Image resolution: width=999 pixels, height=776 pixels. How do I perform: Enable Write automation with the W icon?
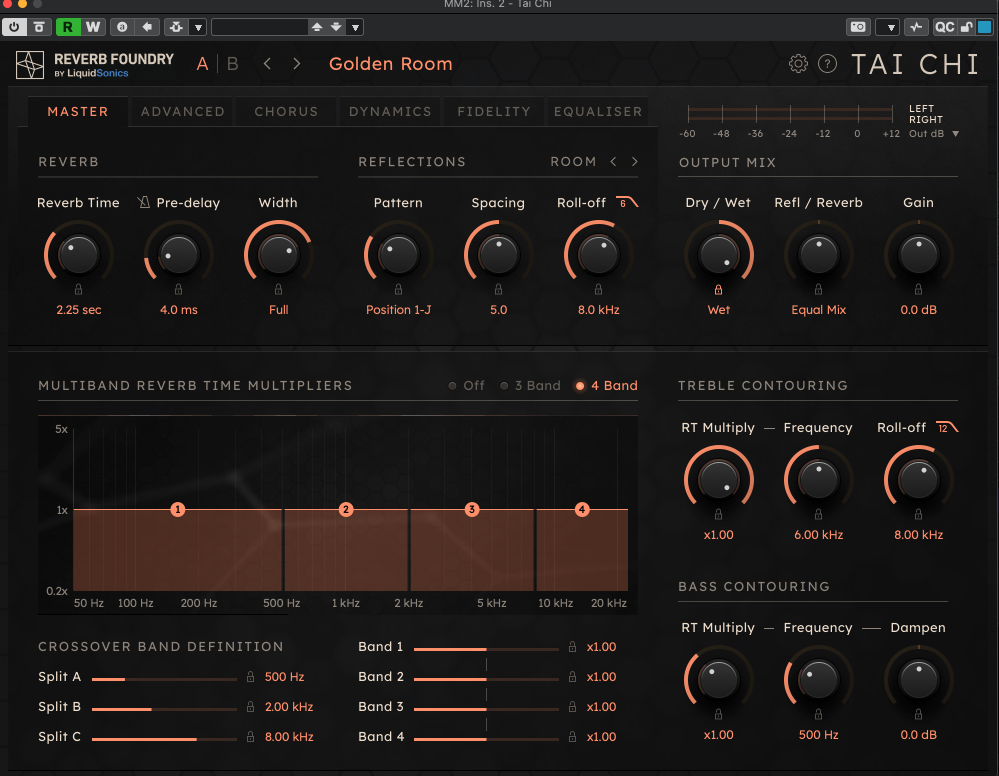92,27
